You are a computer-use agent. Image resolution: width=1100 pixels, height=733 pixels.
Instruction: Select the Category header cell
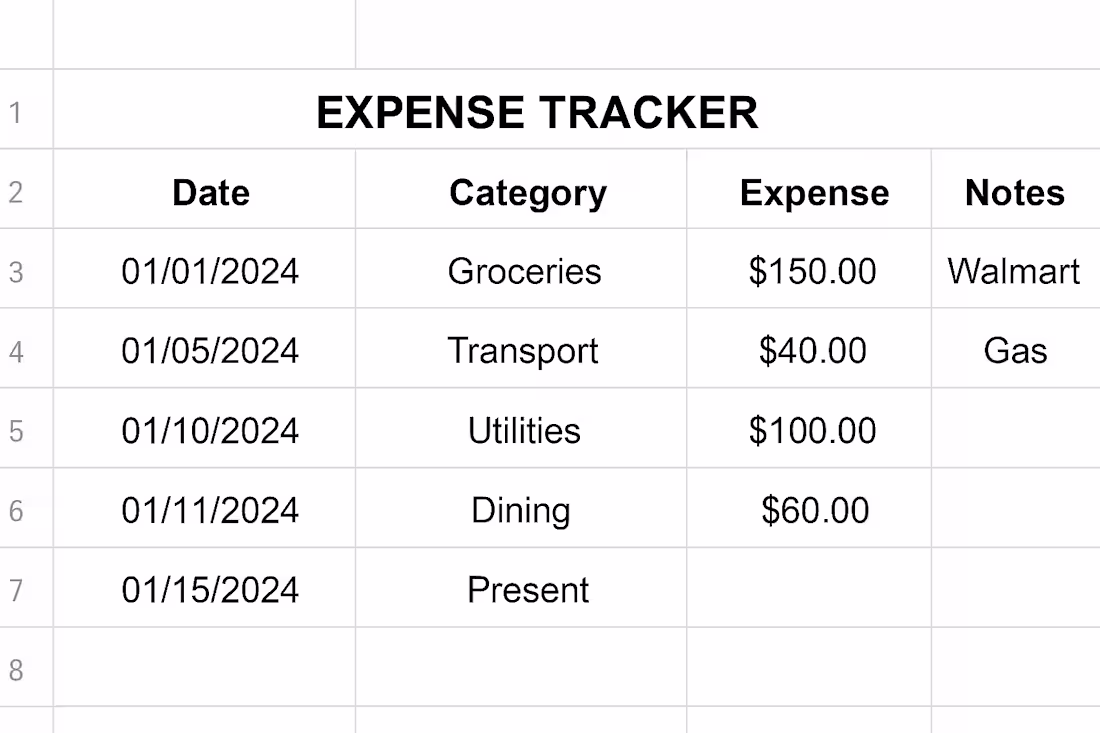coord(527,192)
